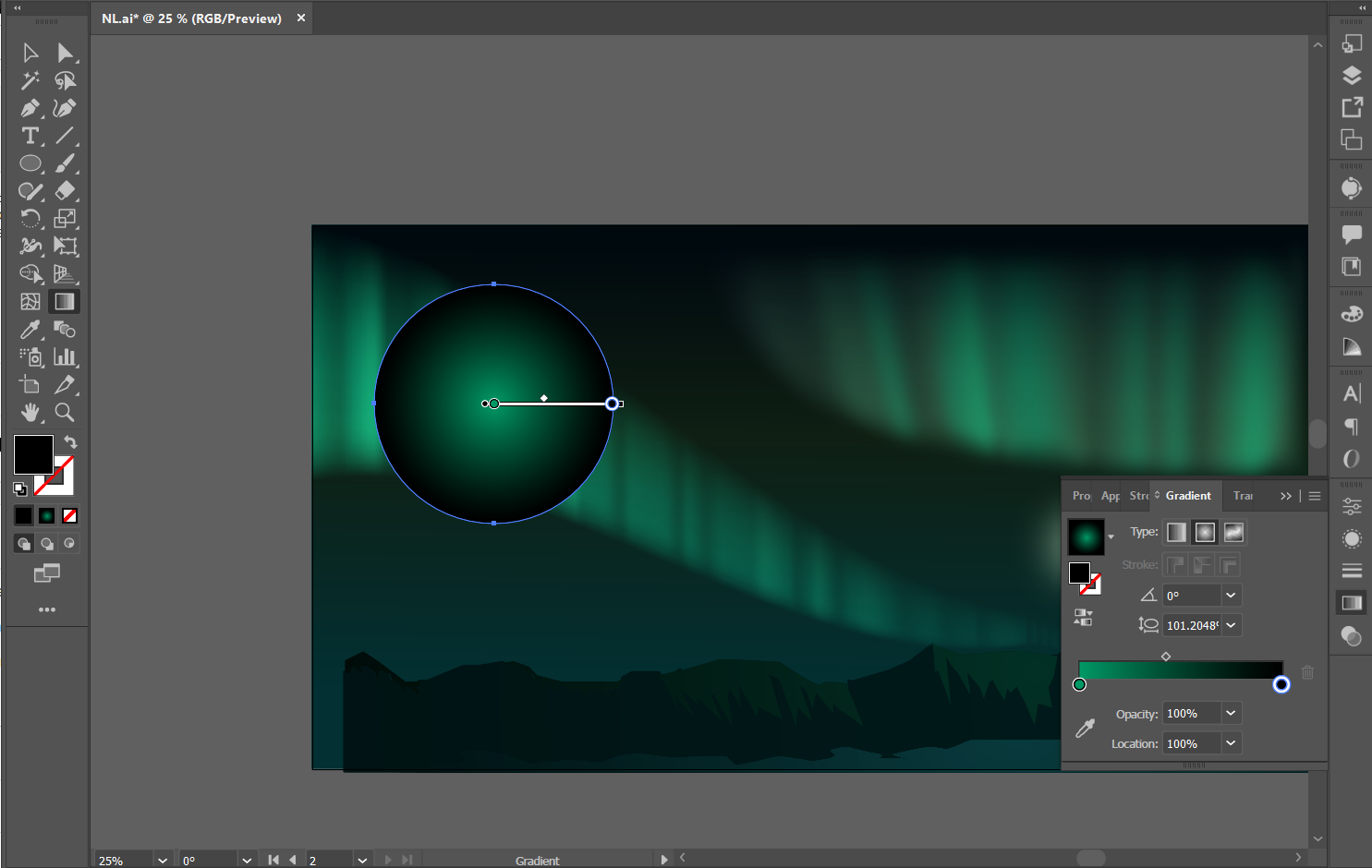Viewport: 1372px width, 868px height.
Task: Select the Pen tool
Action: click(30, 108)
